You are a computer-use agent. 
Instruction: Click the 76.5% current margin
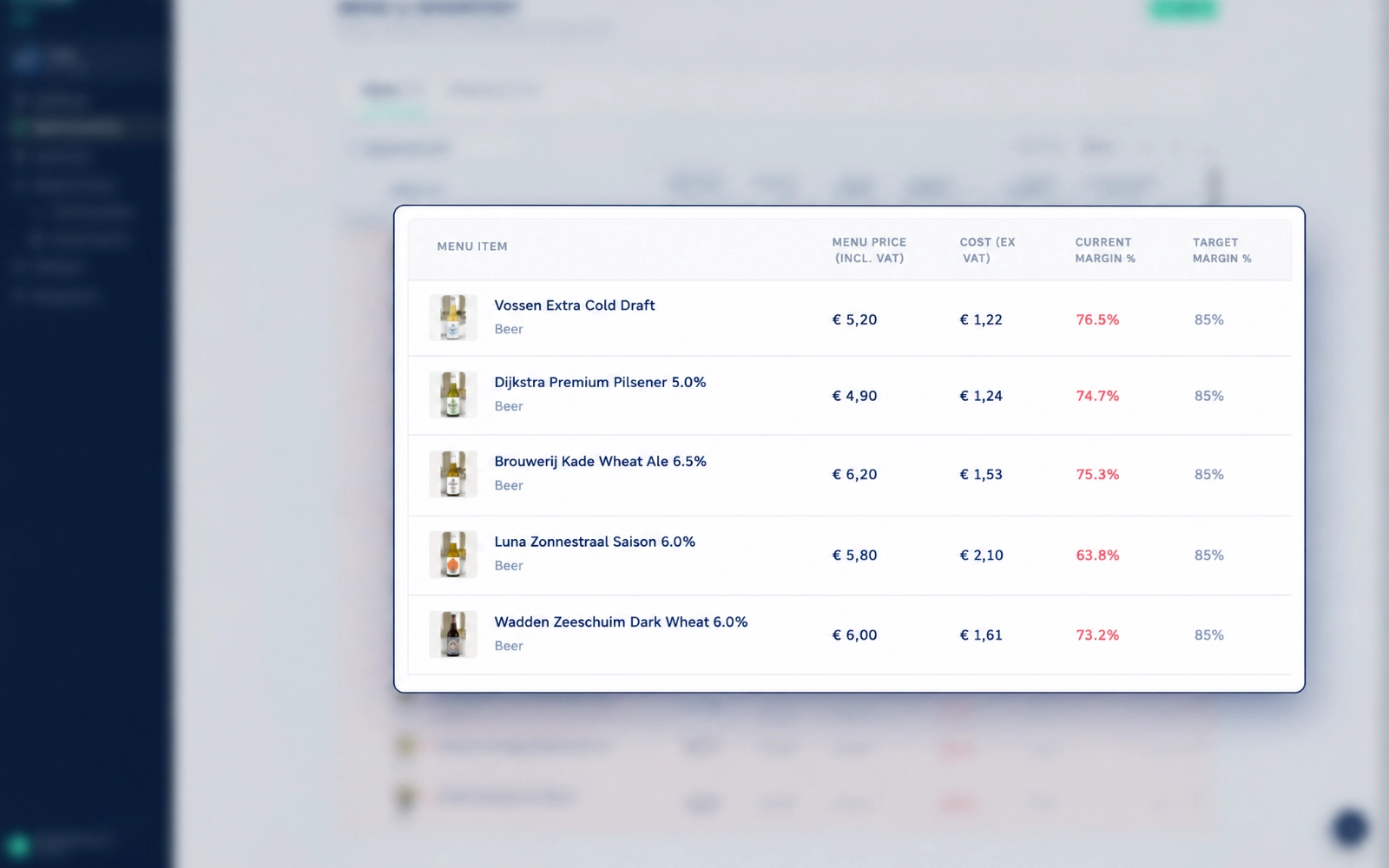click(1097, 319)
